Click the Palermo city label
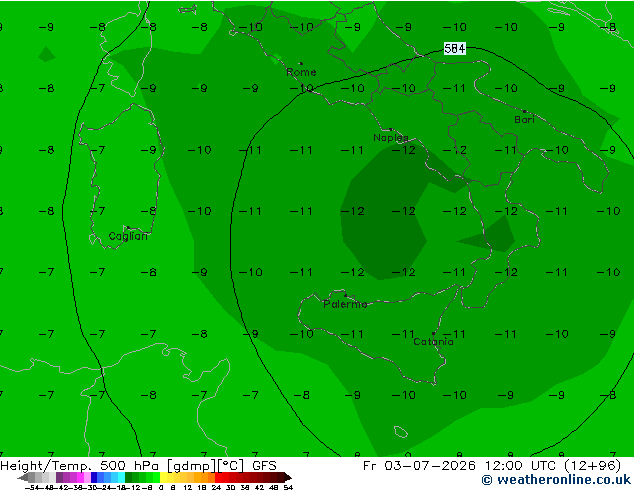Viewport: 634px width, 490px height. (x=345, y=304)
